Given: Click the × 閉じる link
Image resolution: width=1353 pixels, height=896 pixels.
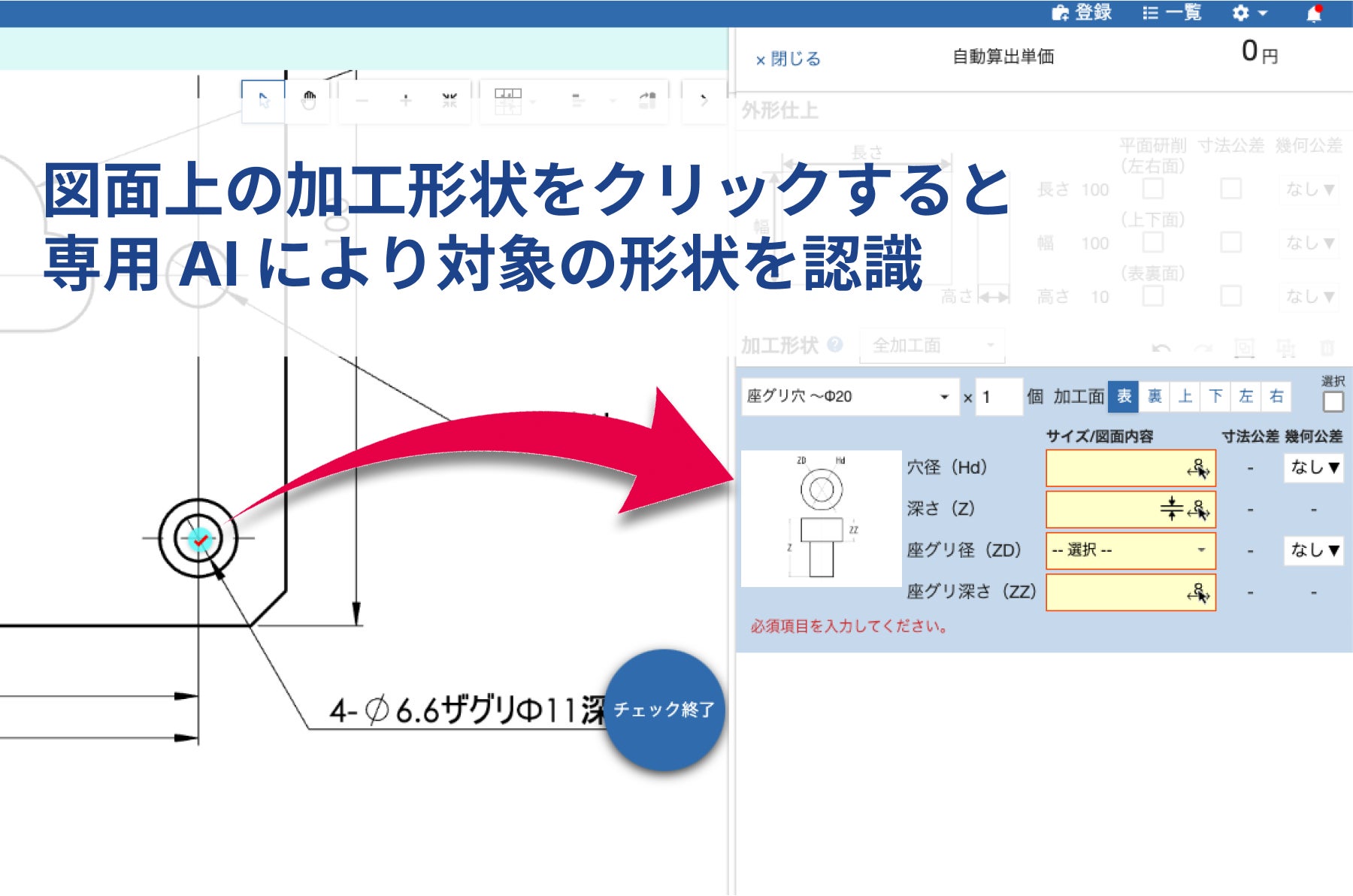Looking at the screenshot, I should click(x=788, y=59).
